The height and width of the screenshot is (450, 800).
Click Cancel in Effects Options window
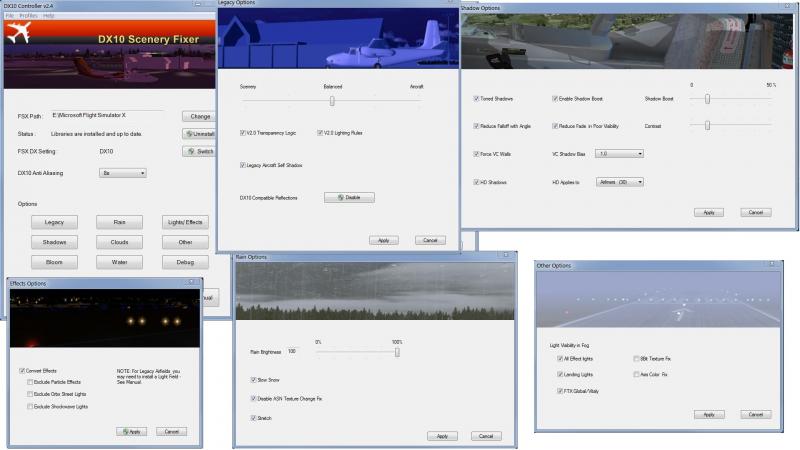pos(171,432)
